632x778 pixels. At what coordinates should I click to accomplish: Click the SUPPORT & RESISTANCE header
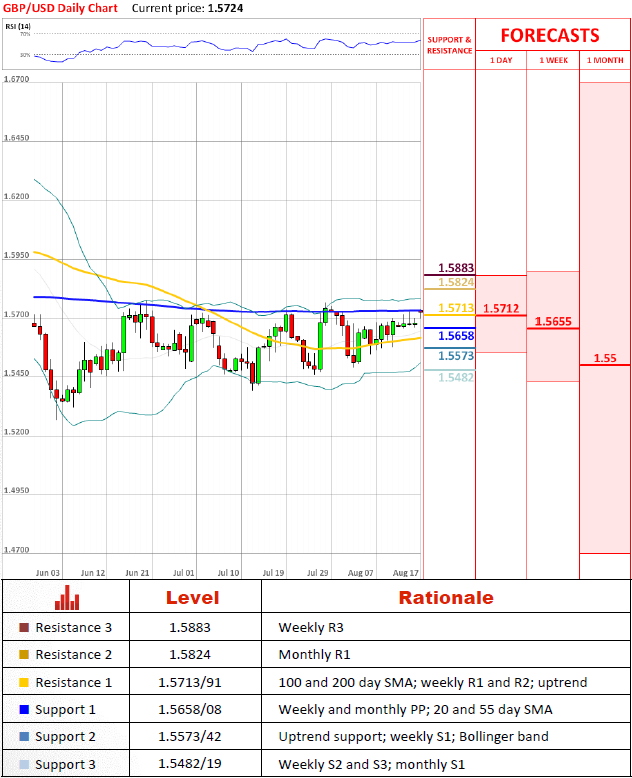pyautogui.click(x=449, y=45)
